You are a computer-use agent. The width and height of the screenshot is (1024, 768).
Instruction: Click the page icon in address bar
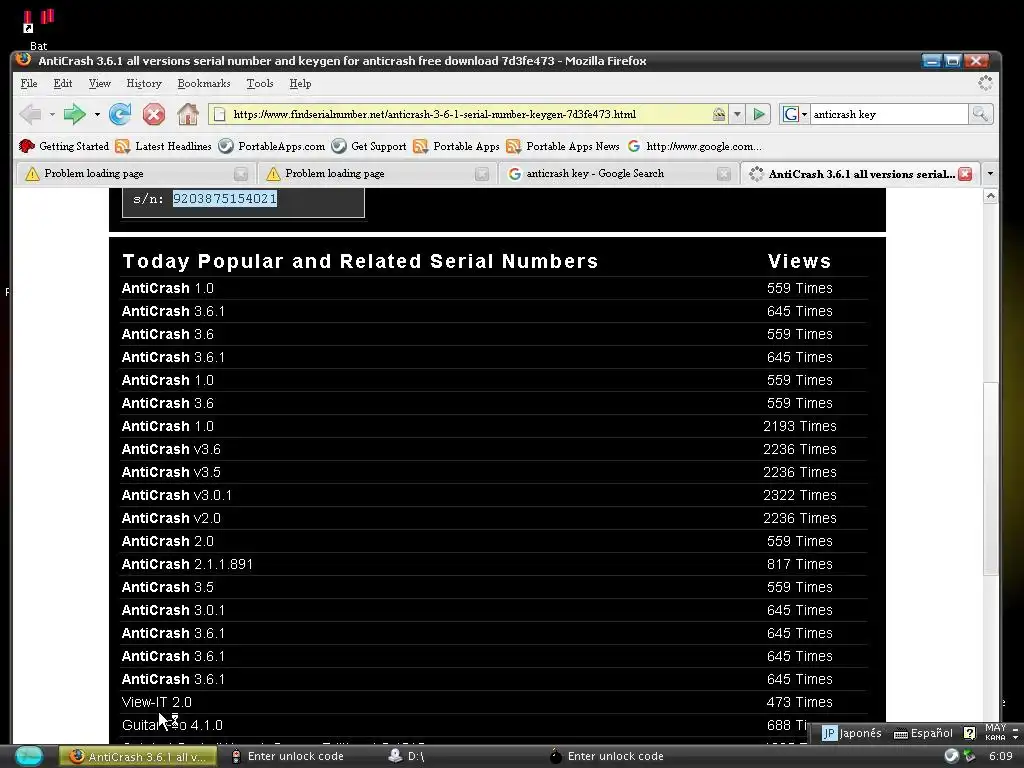pos(219,114)
